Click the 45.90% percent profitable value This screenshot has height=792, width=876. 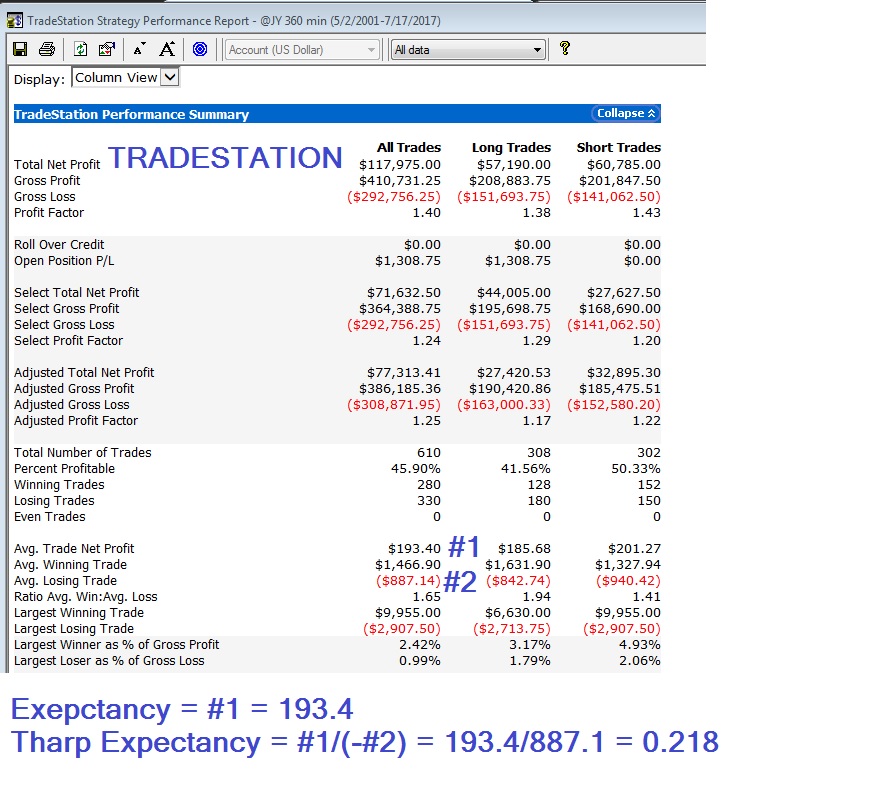pos(416,469)
